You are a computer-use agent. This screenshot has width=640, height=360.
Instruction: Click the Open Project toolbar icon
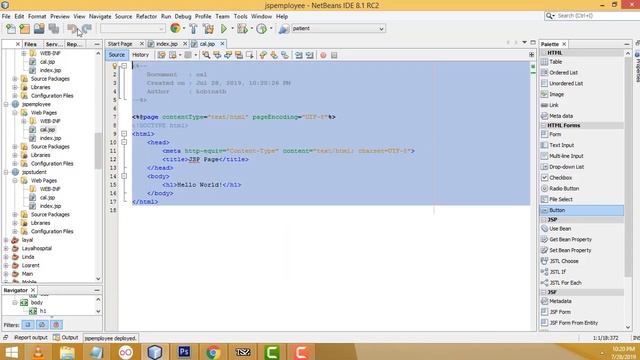tap(39, 29)
